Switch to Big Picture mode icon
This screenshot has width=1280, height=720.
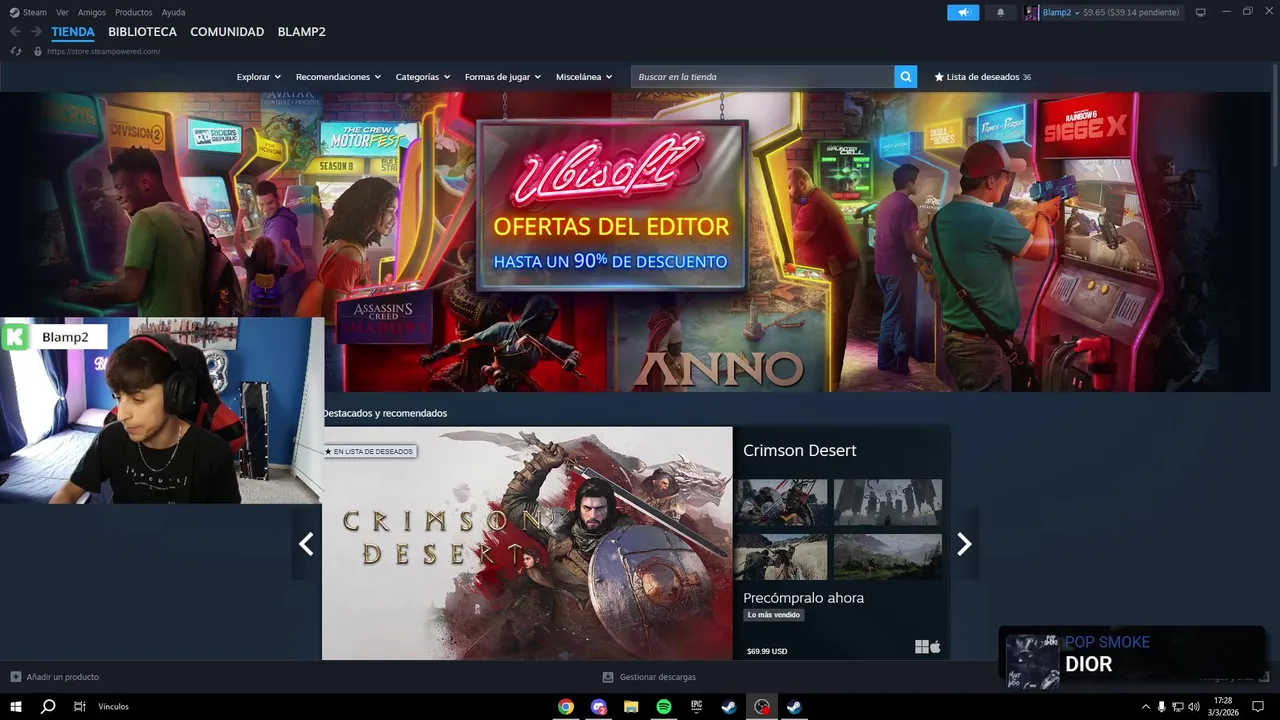[1200, 12]
